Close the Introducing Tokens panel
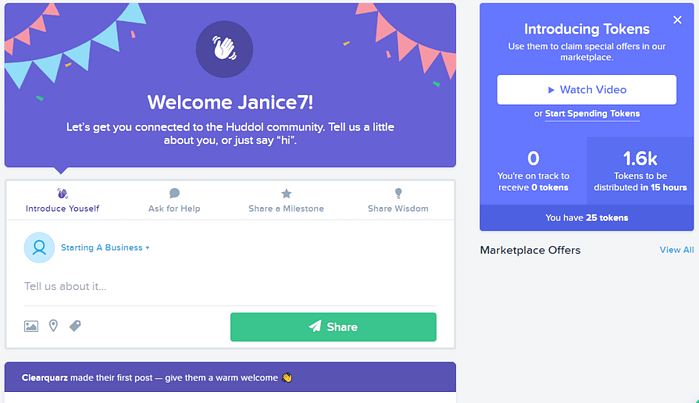This screenshot has width=699, height=403. [x=677, y=20]
